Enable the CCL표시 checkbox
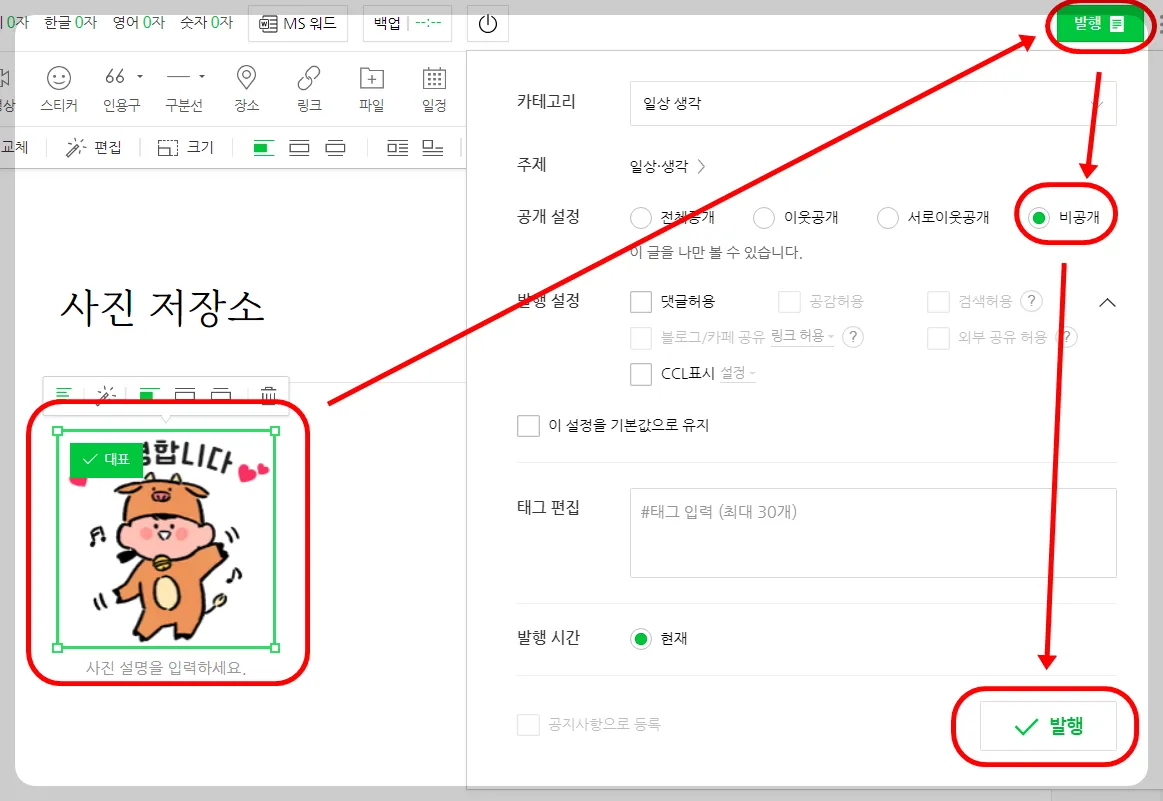1163x801 pixels. tap(641, 374)
